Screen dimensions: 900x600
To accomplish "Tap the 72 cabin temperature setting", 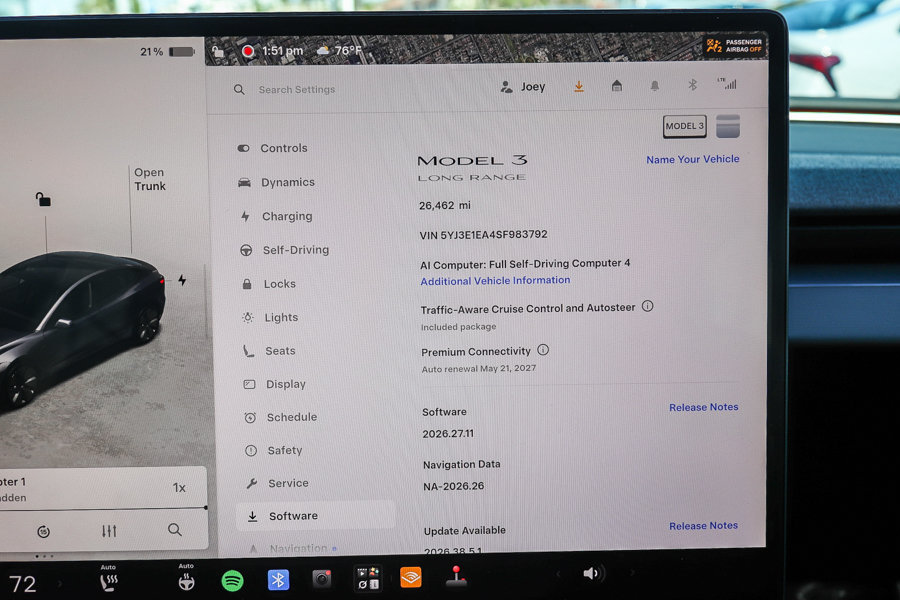I will 22,584.
